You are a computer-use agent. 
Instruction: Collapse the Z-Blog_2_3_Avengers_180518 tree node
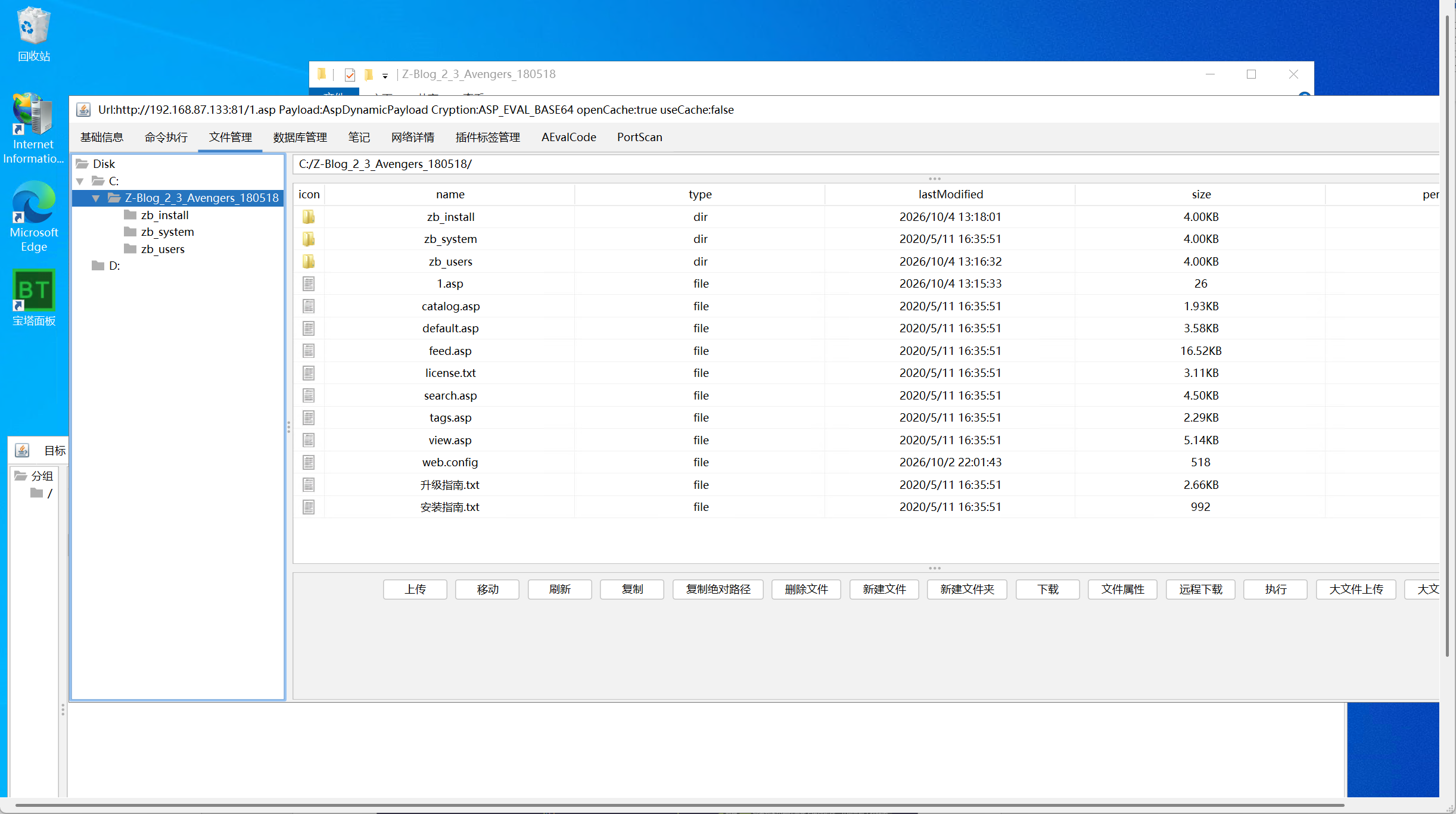tap(96, 198)
